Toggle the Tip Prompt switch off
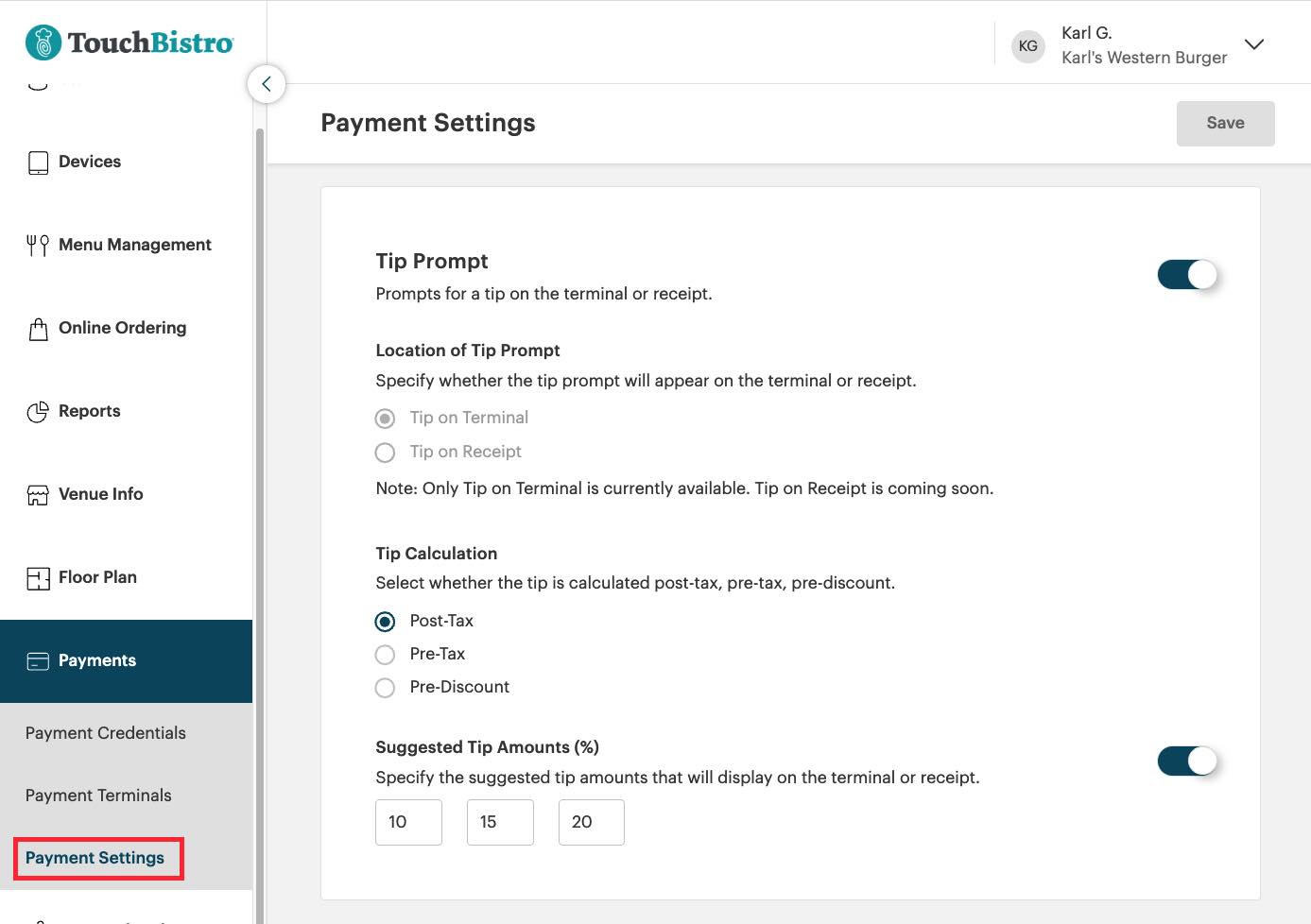The width and height of the screenshot is (1311, 924). tap(1187, 274)
